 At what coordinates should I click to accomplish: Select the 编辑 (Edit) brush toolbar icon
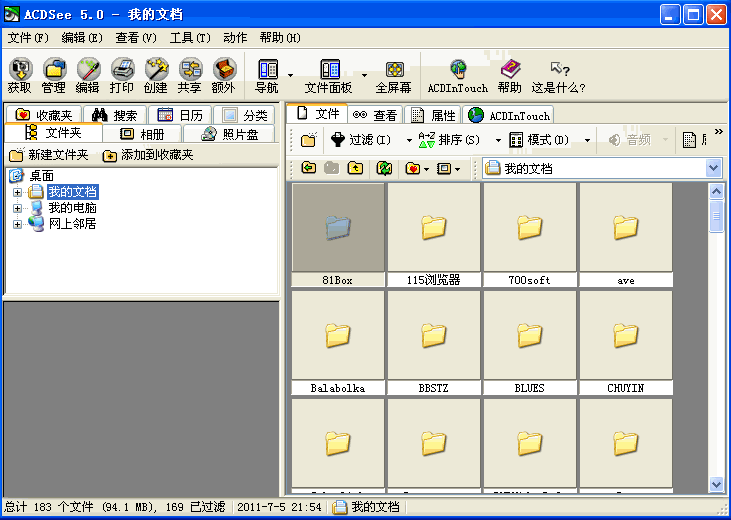tap(88, 76)
